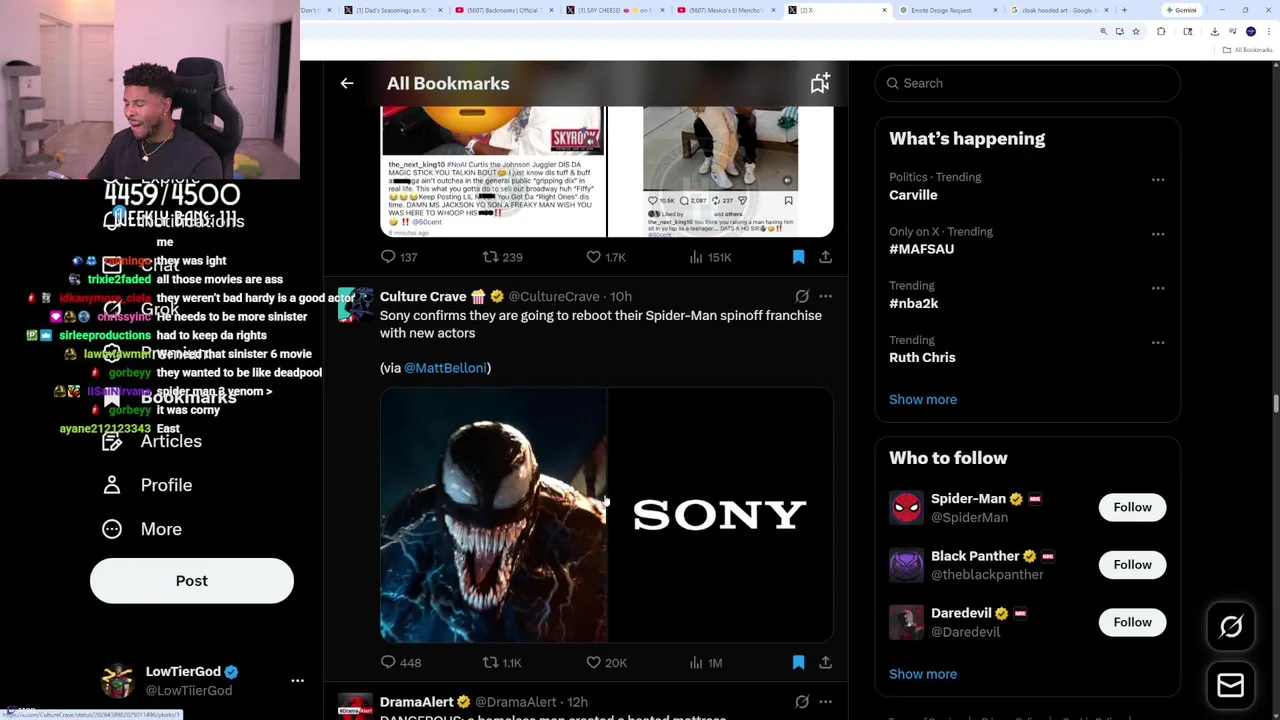Open more options for #MAFSAU trend
Image resolution: width=1280 pixels, height=720 pixels.
[x=1158, y=234]
